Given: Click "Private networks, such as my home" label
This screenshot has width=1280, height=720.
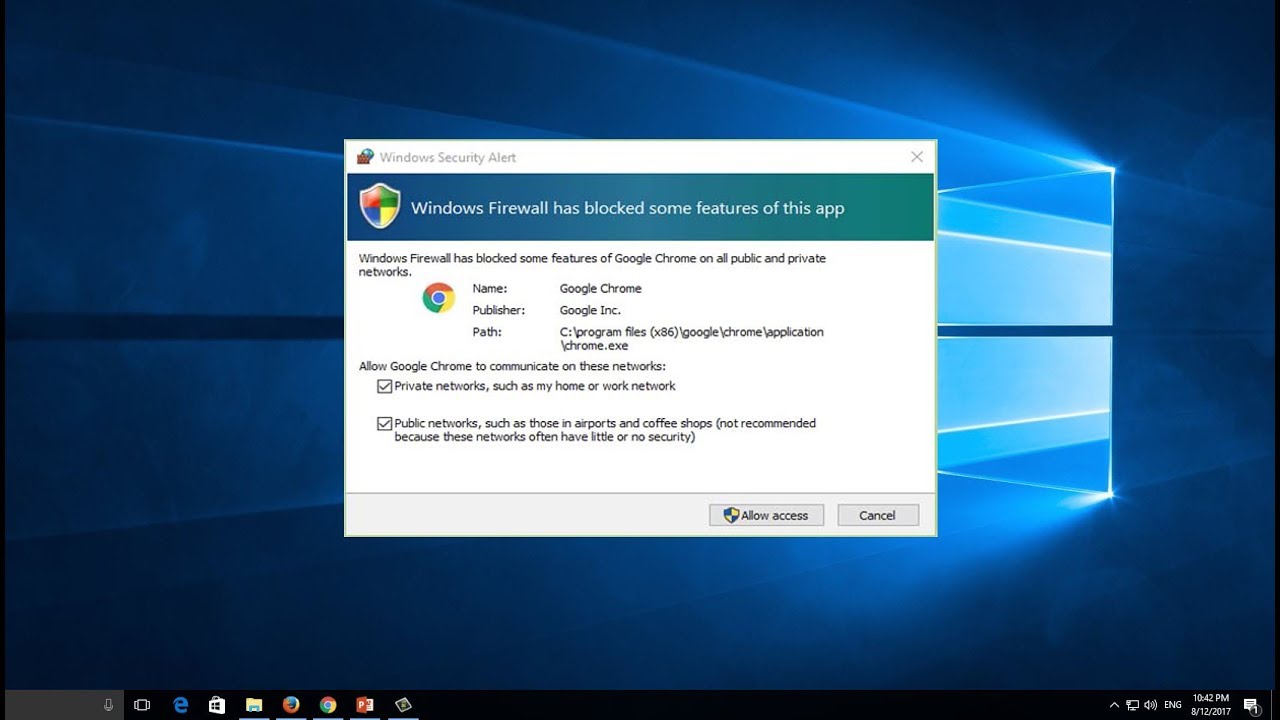Looking at the screenshot, I should [x=535, y=386].
